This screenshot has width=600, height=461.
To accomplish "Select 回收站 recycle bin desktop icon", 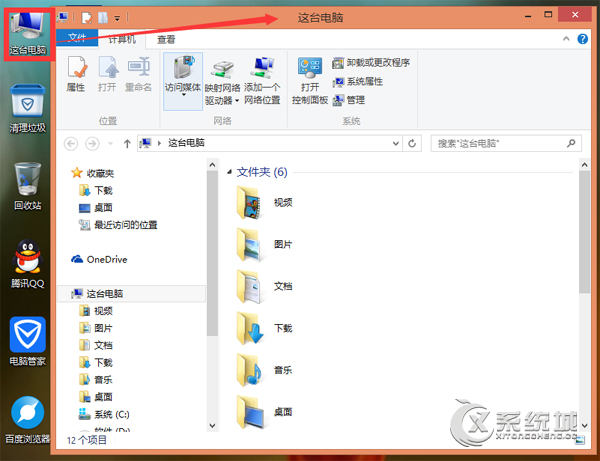I will (x=28, y=186).
